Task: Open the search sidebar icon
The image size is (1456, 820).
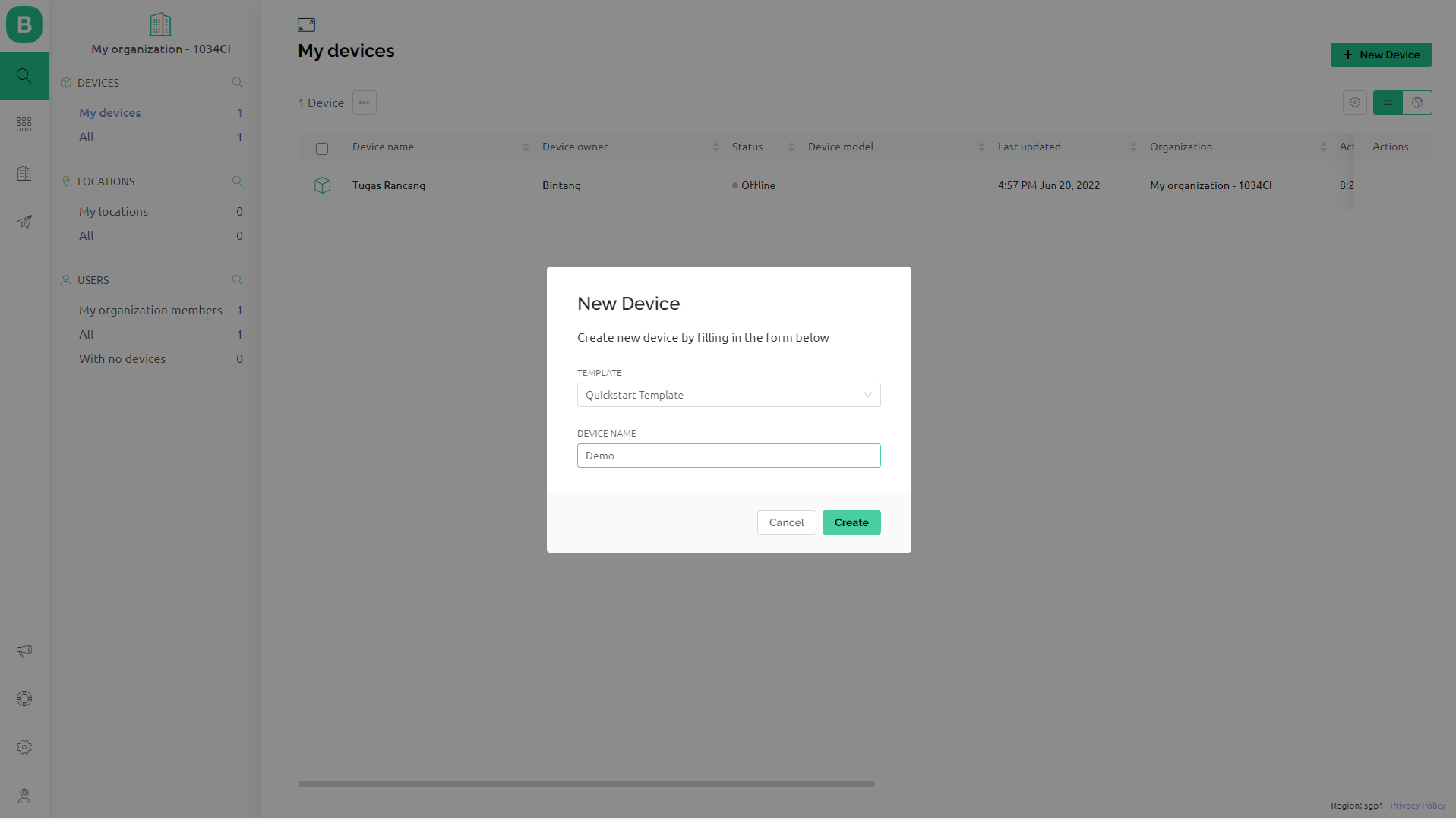Action: point(24,76)
